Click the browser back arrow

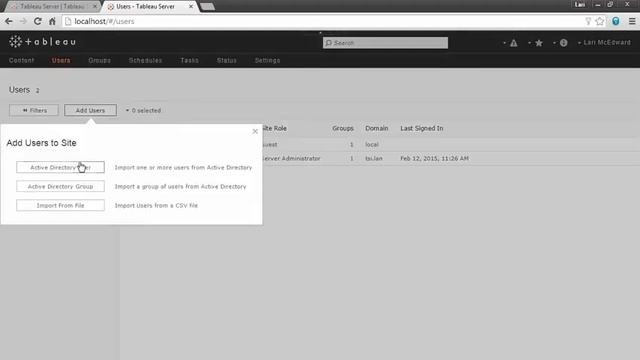(x=9, y=21)
